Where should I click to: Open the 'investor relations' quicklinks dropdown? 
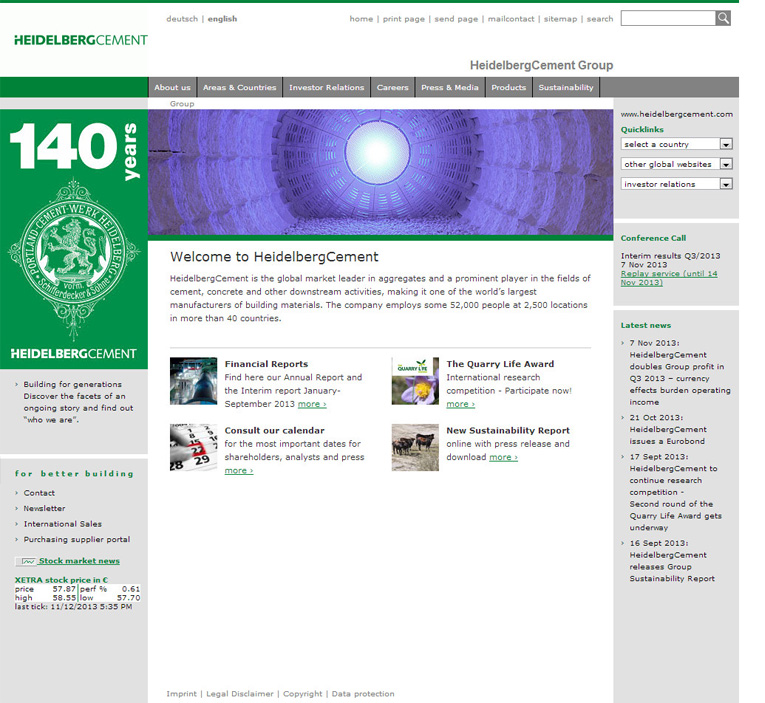677,184
